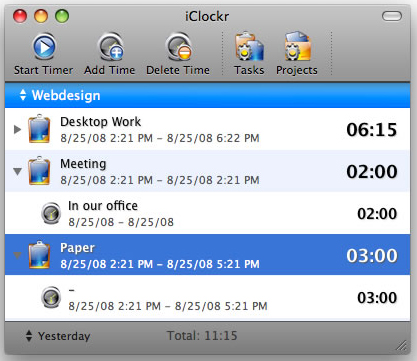Click the Add Time icon
The height and width of the screenshot is (361, 417).
[x=110, y=47]
